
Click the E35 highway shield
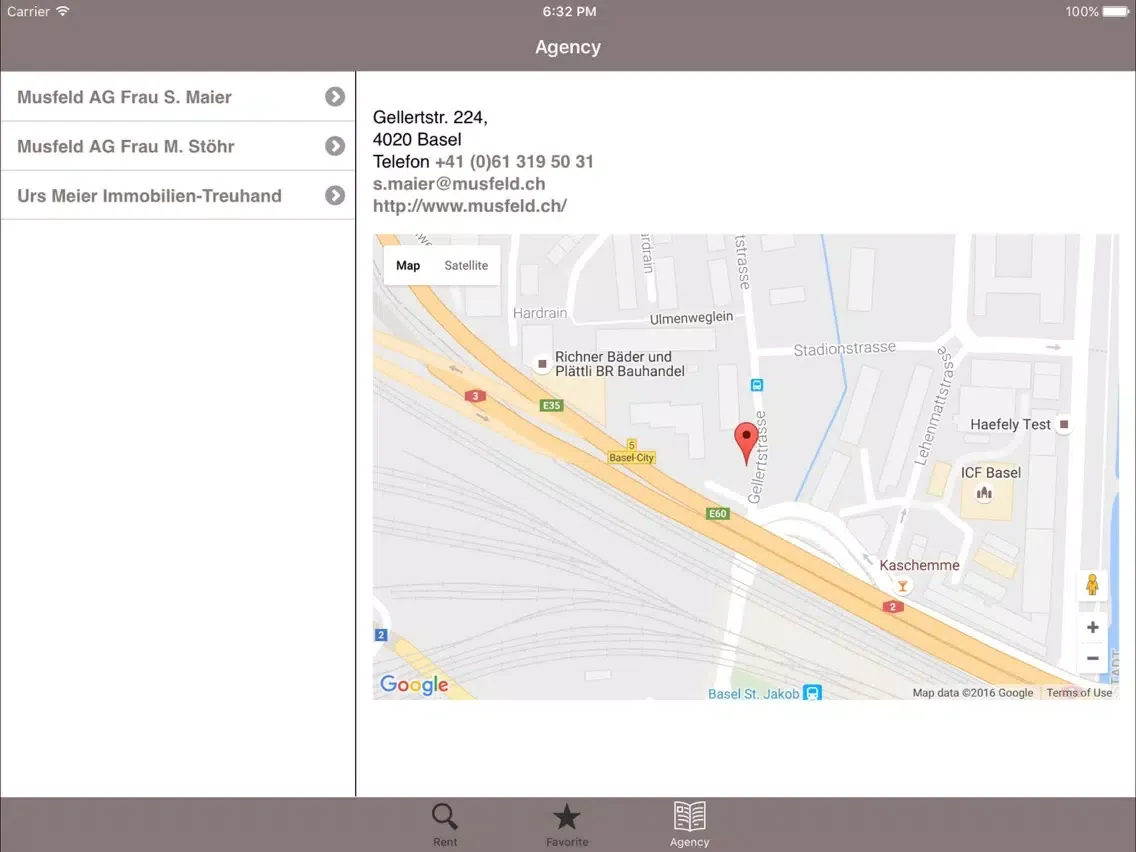[551, 406]
